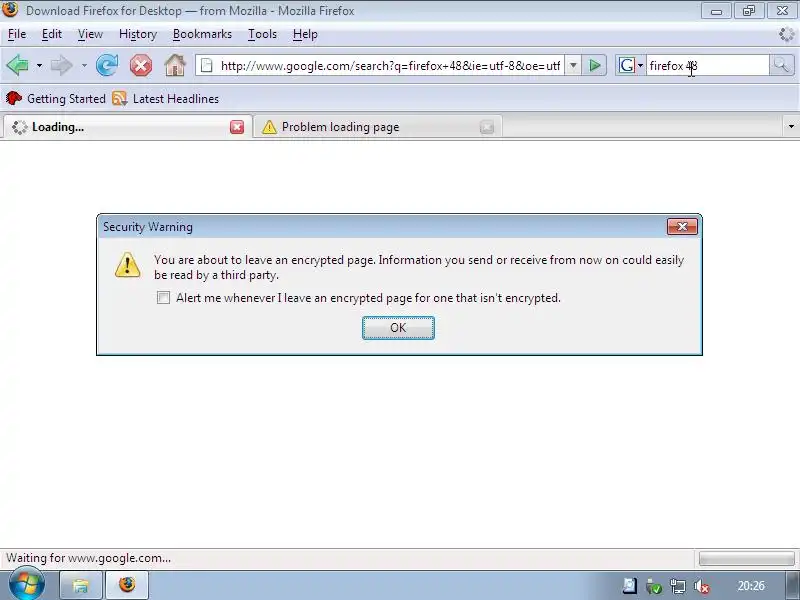Click the warning triangle icon in the dialog

point(128,265)
